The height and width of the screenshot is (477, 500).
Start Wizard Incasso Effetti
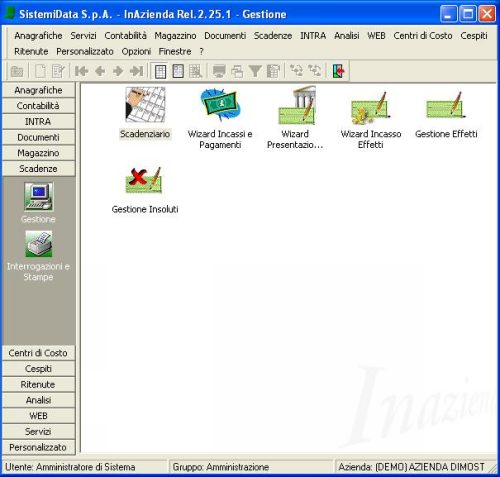point(370,107)
